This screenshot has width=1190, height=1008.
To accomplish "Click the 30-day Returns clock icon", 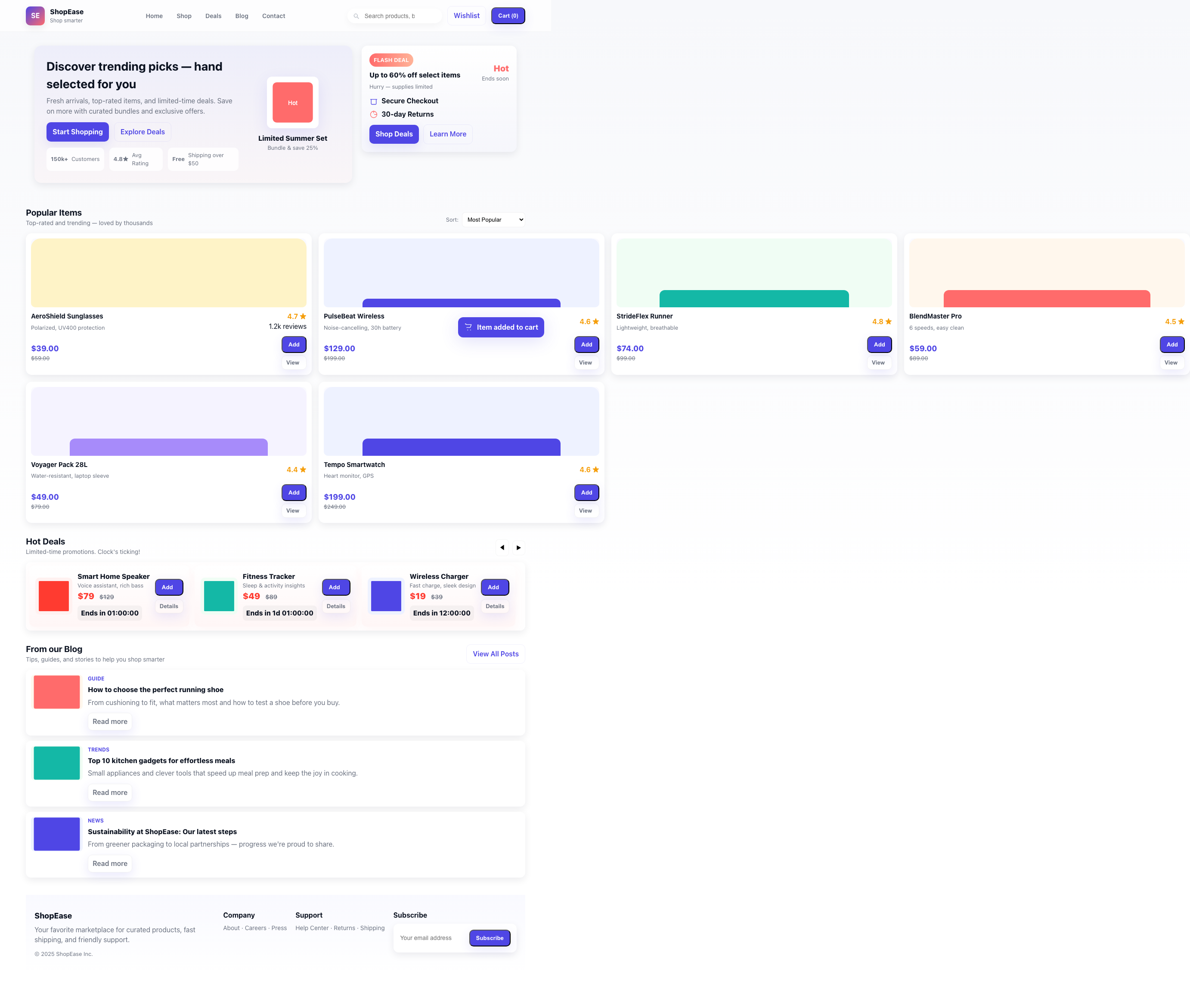I will [x=374, y=114].
